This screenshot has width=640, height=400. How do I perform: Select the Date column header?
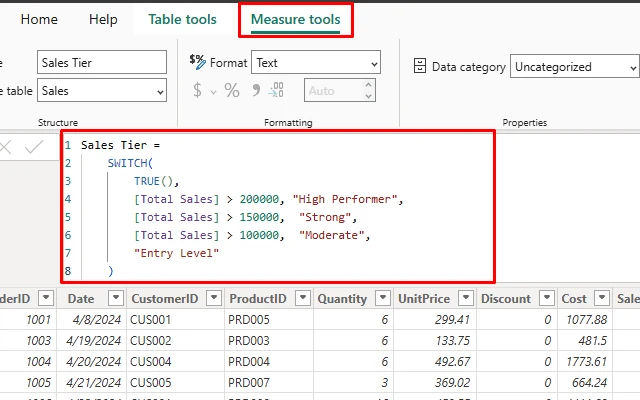tap(81, 299)
